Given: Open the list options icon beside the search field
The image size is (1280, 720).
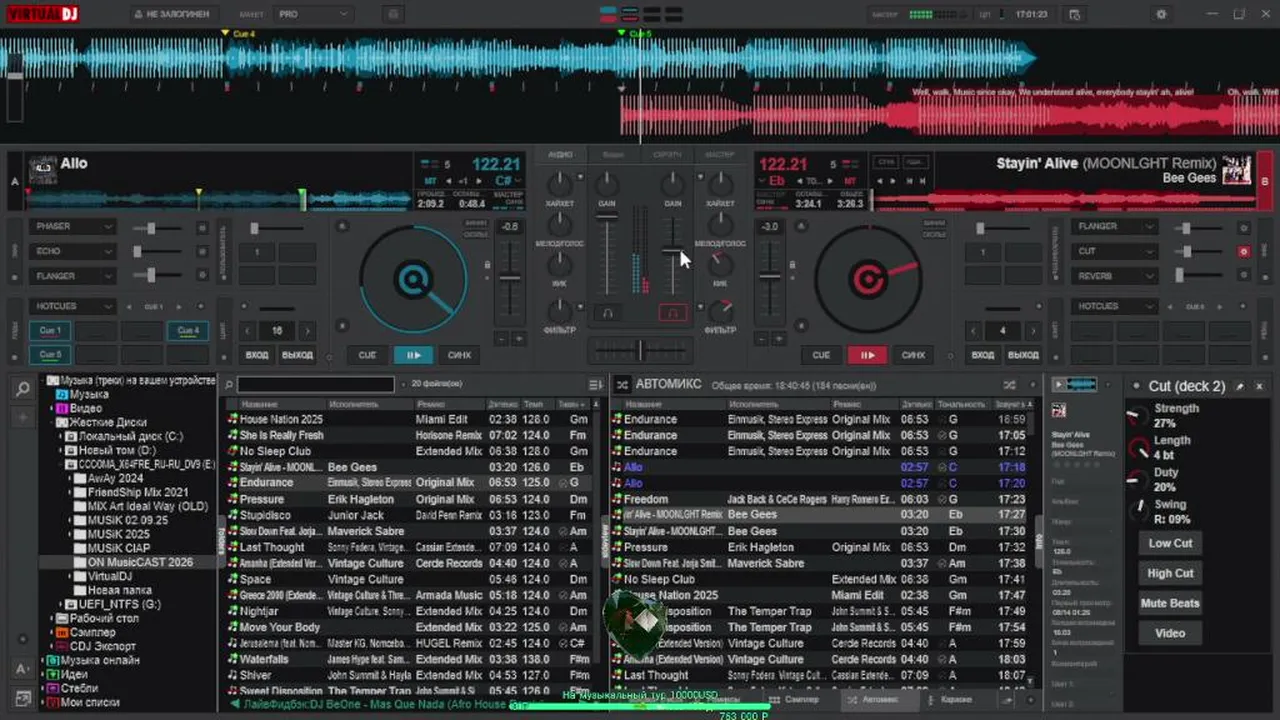Looking at the screenshot, I should pos(596,384).
